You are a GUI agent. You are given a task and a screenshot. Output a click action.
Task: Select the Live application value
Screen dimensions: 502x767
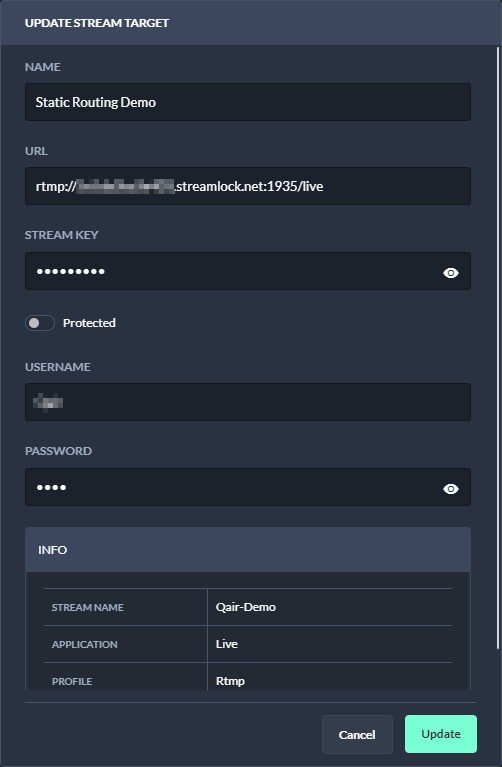tap(227, 644)
